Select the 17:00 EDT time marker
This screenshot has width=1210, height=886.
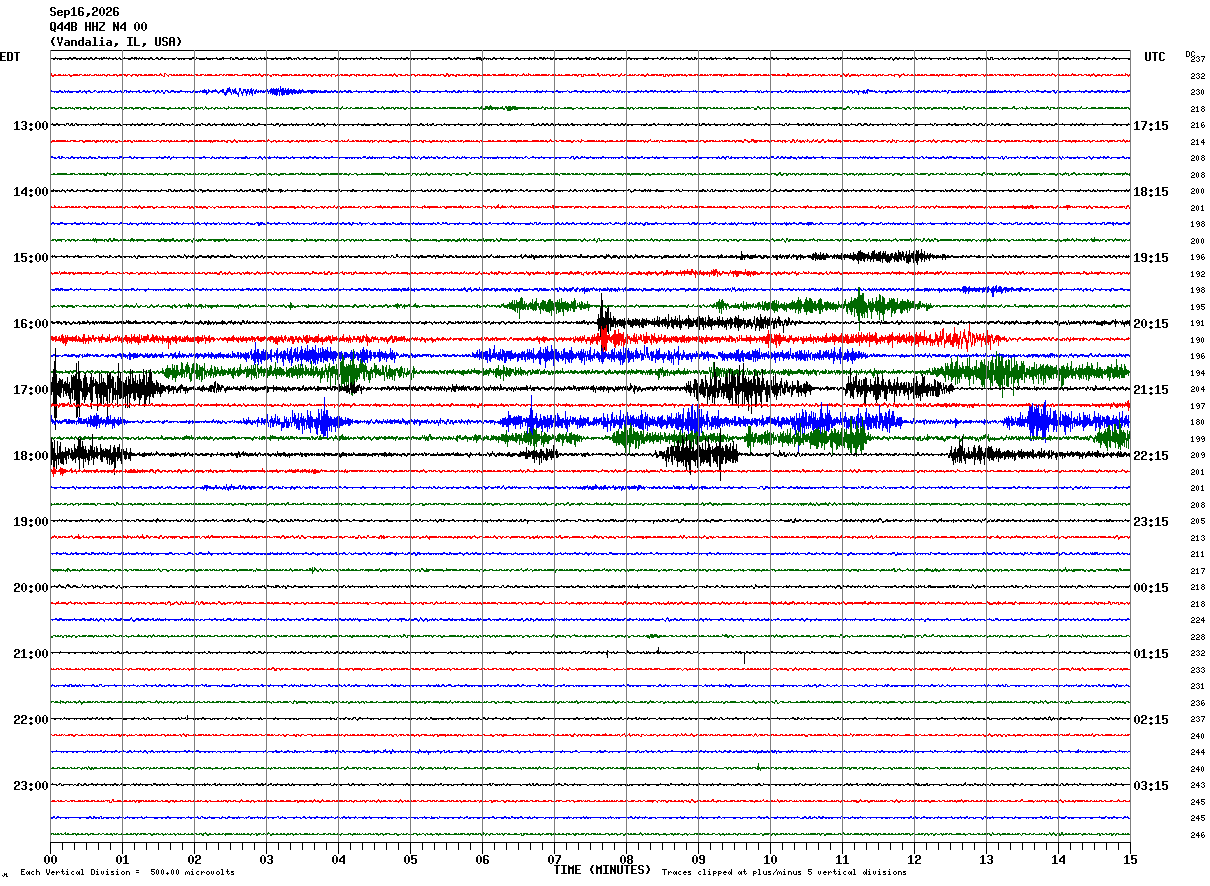click(31, 390)
